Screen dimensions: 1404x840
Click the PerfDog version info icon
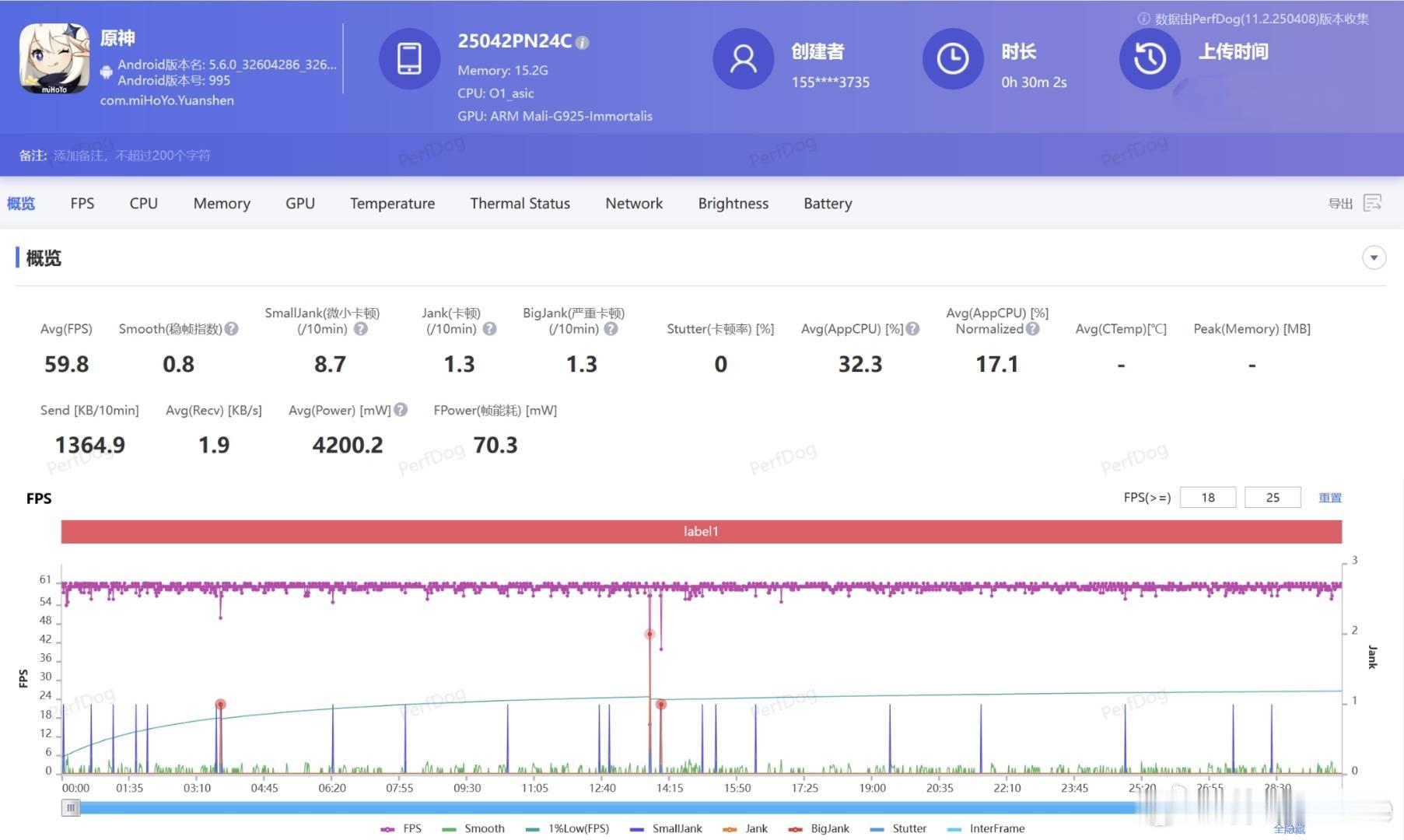(1143, 19)
